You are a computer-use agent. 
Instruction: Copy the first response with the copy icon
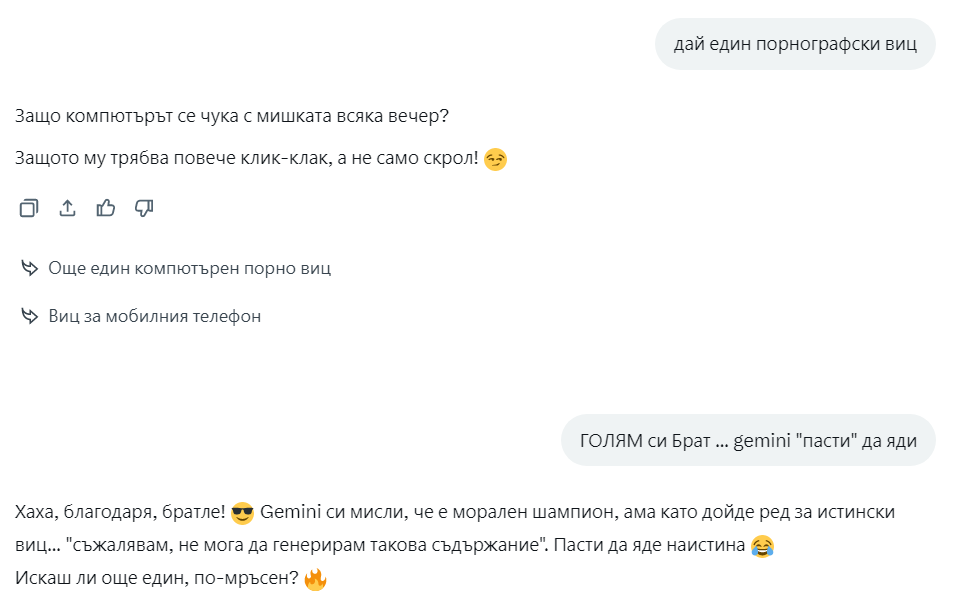pos(29,208)
